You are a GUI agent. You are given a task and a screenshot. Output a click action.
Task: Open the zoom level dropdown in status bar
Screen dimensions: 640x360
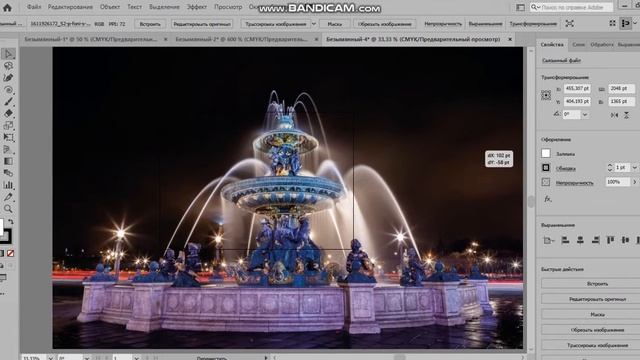pyautogui.click(x=51, y=358)
